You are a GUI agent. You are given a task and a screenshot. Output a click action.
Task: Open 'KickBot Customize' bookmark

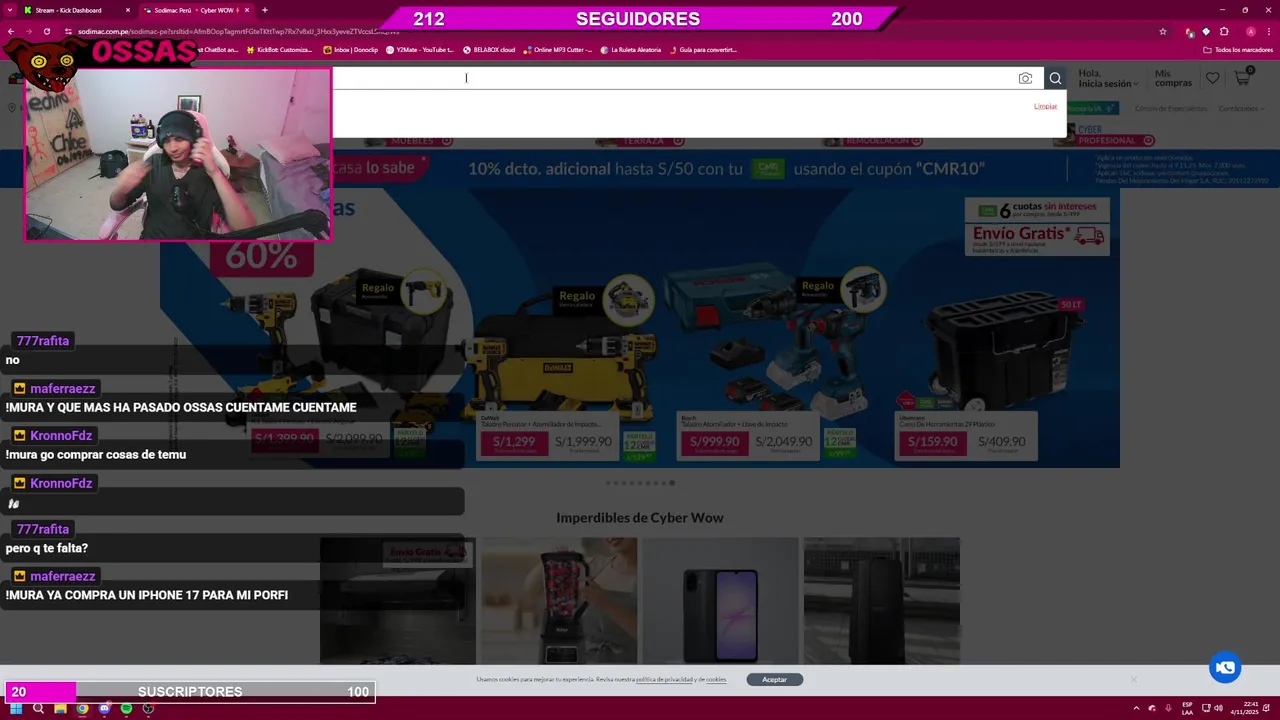pyautogui.click(x=278, y=49)
